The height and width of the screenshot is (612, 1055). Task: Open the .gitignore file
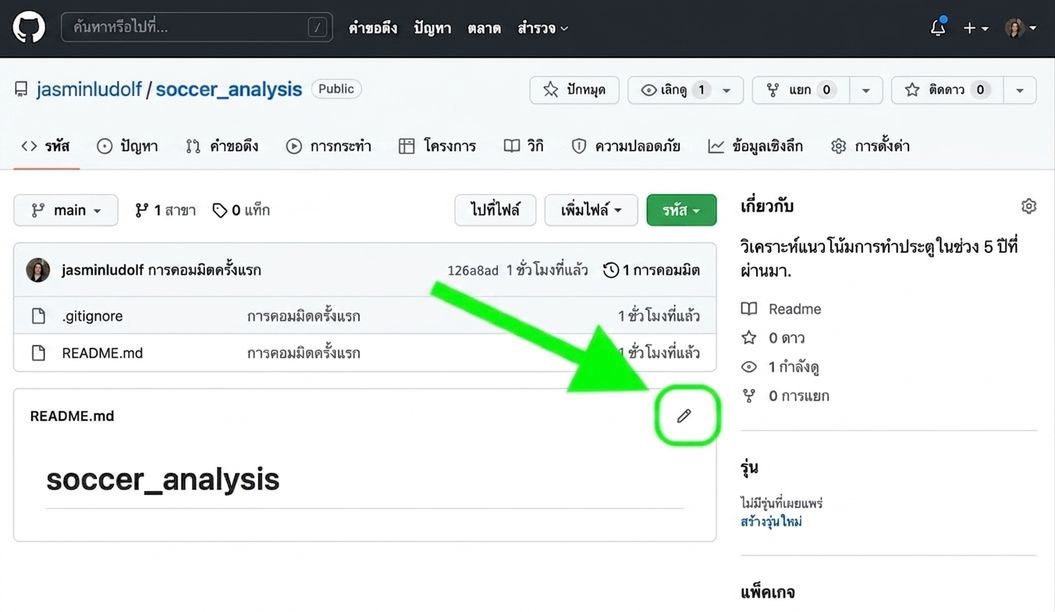[92, 316]
